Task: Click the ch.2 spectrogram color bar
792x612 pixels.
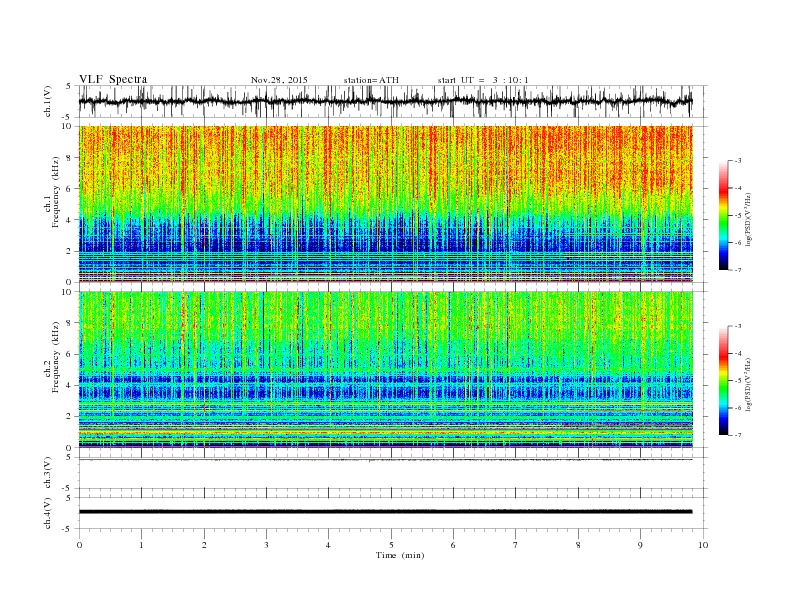Action: 723,381
